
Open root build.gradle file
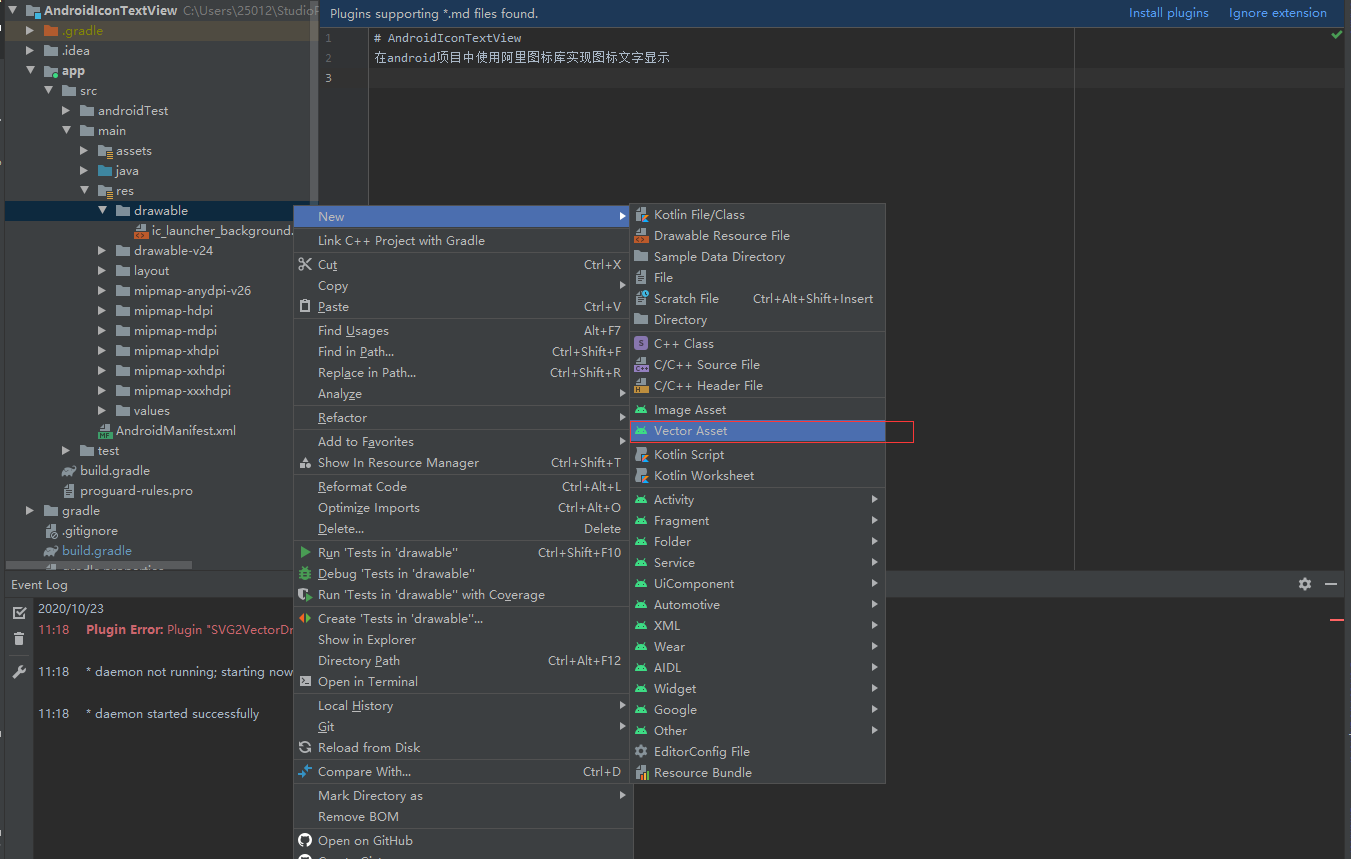click(96, 551)
